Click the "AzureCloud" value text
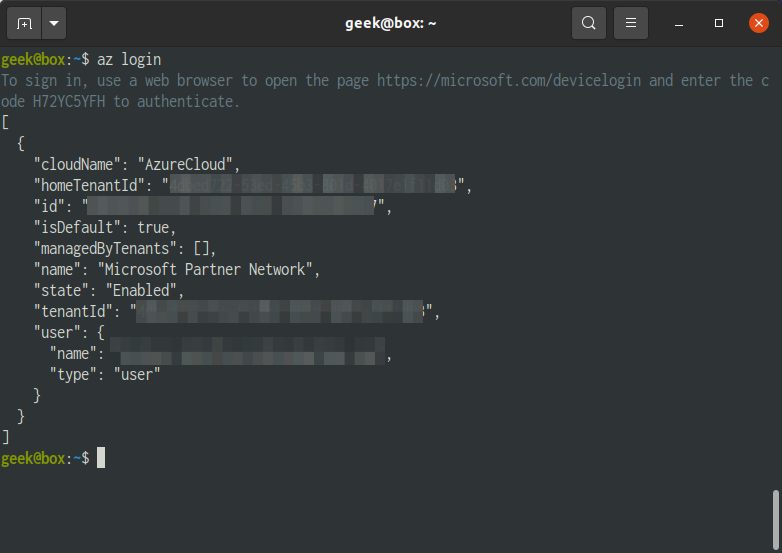The width and height of the screenshot is (782, 553). [185, 164]
